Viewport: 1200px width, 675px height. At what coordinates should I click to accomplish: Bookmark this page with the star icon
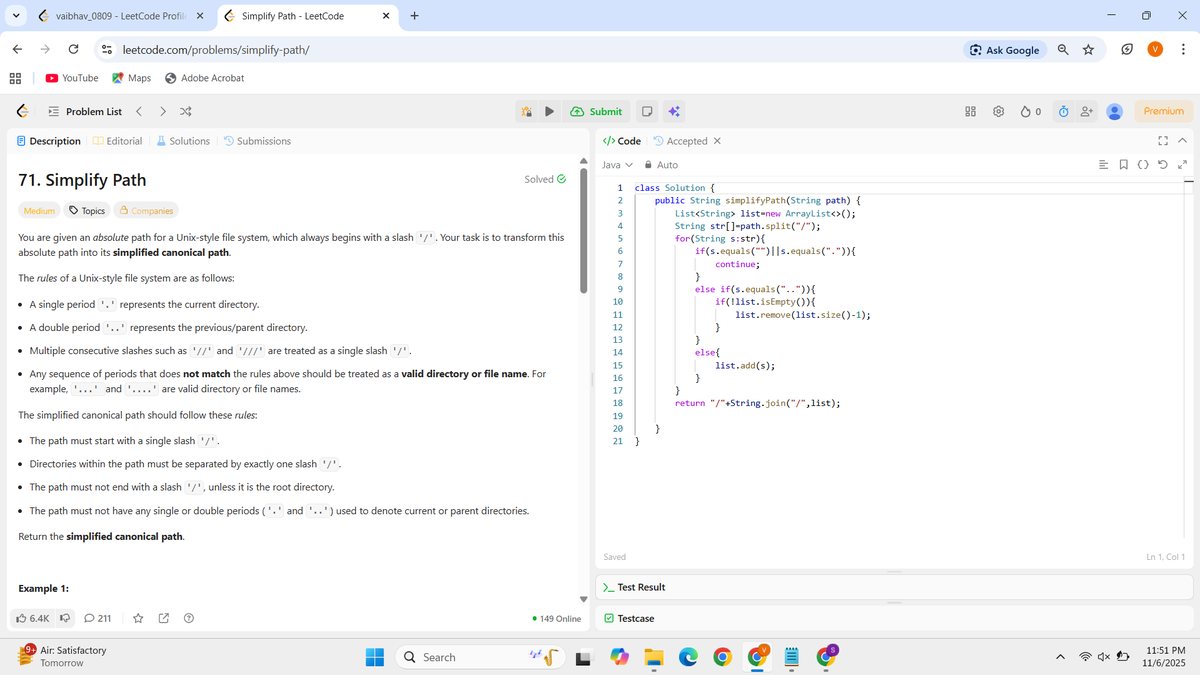[x=1087, y=50]
